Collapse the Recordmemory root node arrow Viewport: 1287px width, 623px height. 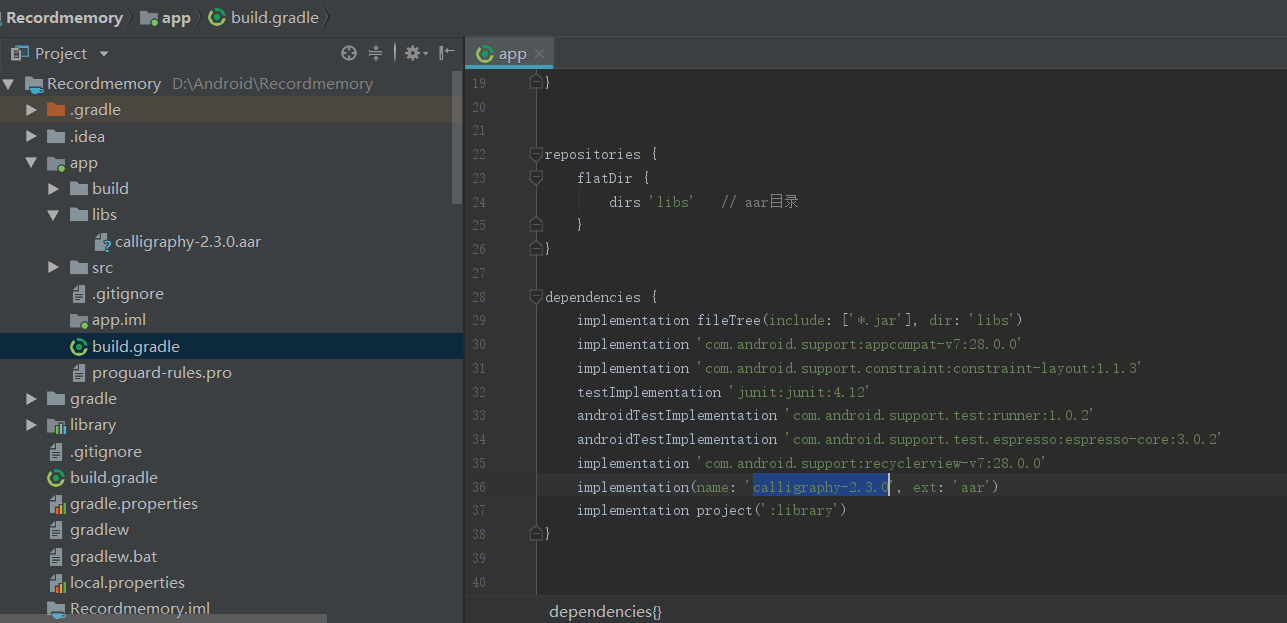[9, 84]
